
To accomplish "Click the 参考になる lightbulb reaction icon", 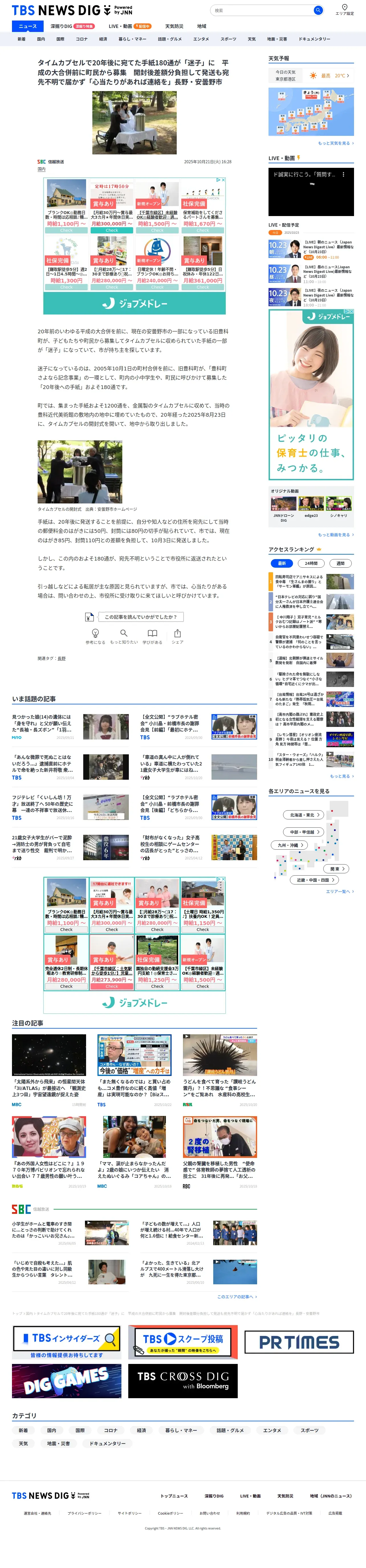I will coord(95,633).
